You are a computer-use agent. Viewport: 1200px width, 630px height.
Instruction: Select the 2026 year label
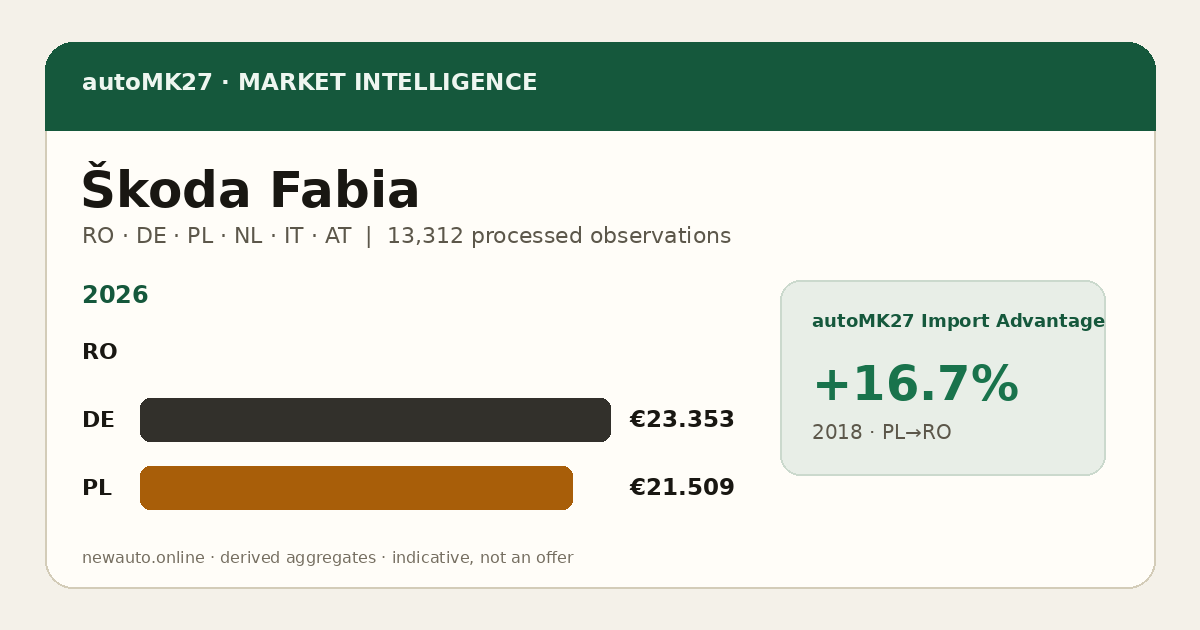[x=115, y=295]
